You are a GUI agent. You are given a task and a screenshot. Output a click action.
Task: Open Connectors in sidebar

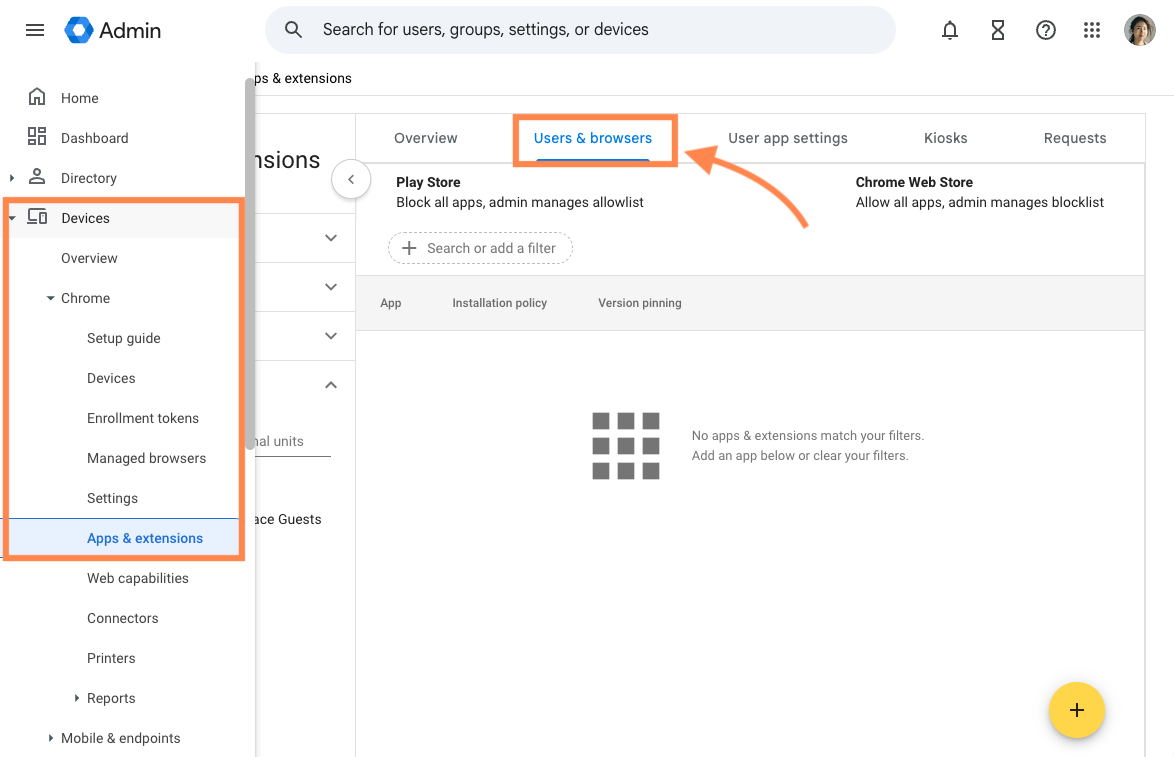(x=123, y=618)
